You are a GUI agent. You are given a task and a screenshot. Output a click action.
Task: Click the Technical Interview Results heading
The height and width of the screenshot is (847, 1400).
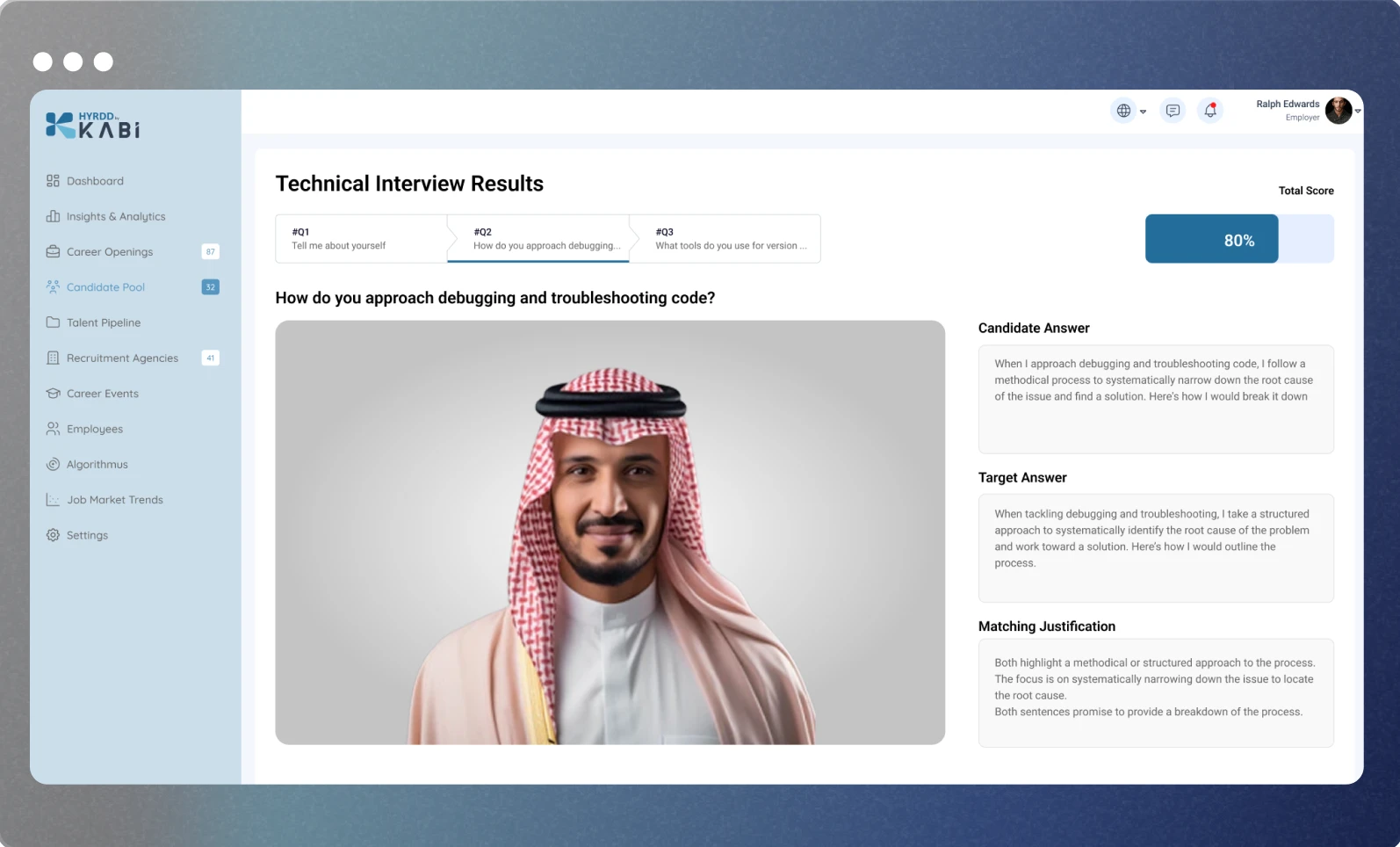pos(409,184)
